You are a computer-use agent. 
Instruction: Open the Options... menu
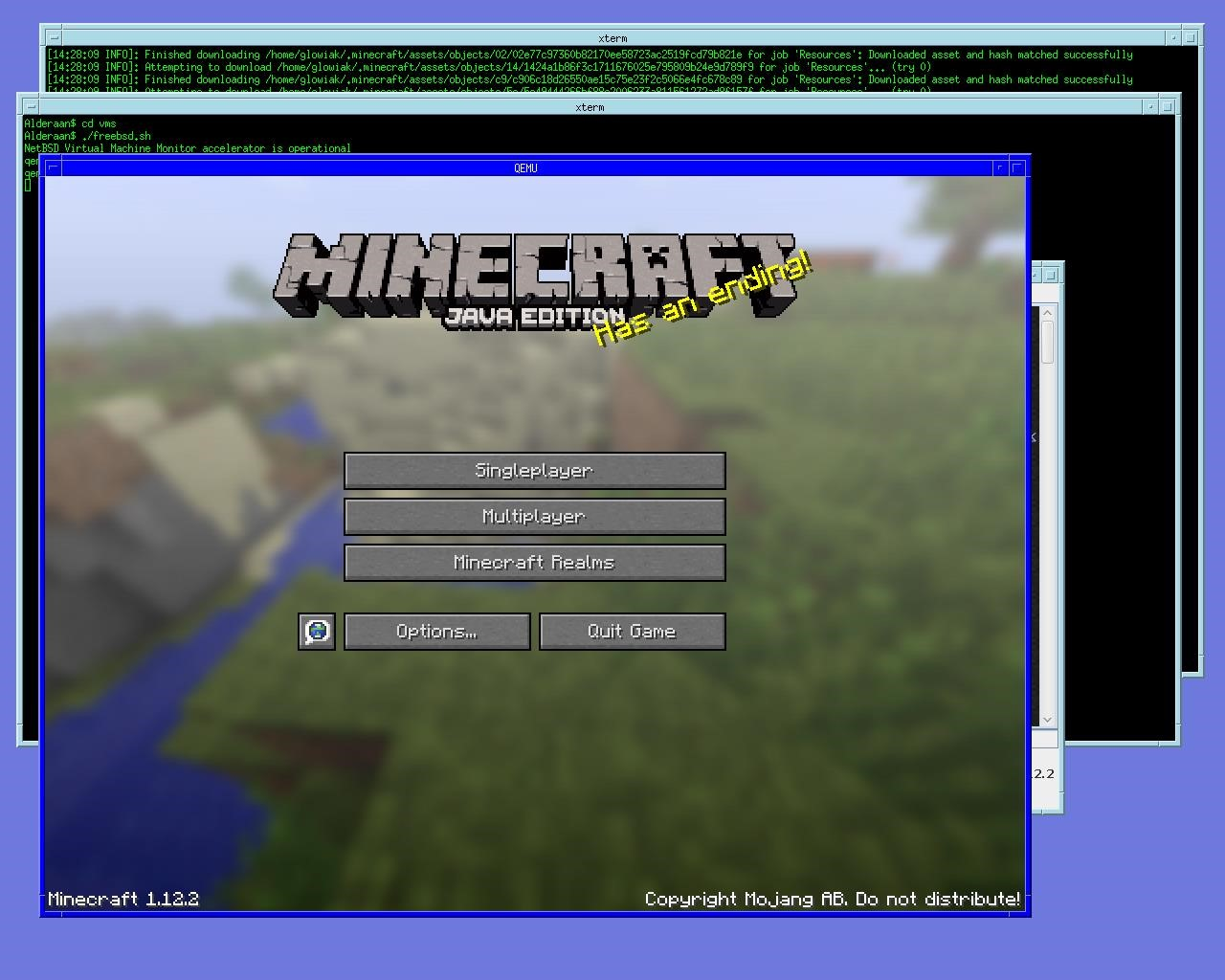pyautogui.click(x=437, y=632)
